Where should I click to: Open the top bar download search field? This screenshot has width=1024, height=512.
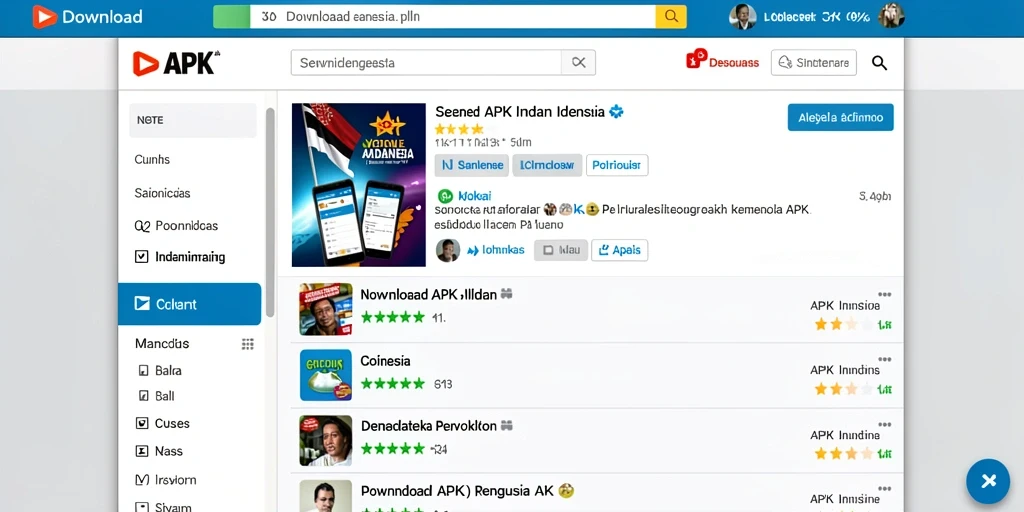[x=453, y=16]
